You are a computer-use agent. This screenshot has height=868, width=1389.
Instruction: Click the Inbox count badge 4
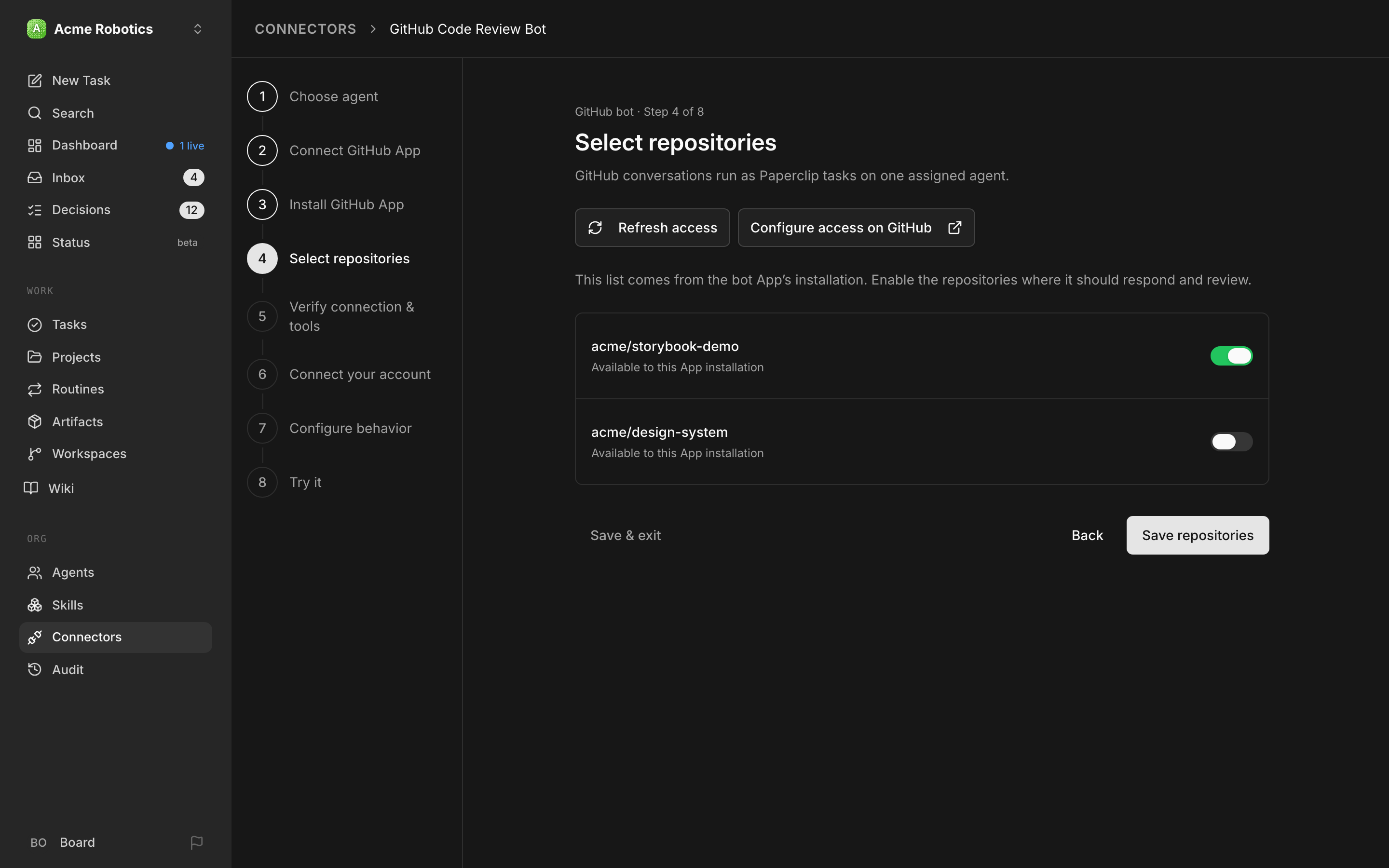click(193, 177)
